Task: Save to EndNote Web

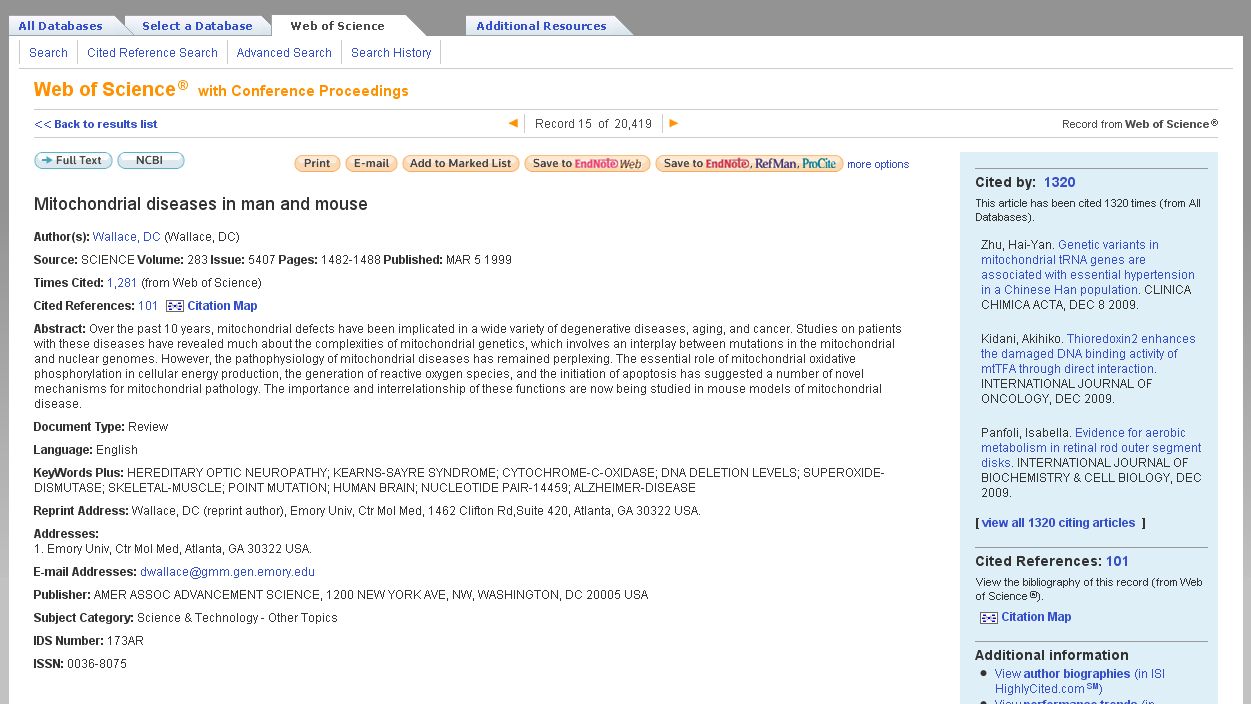Action: [x=587, y=164]
